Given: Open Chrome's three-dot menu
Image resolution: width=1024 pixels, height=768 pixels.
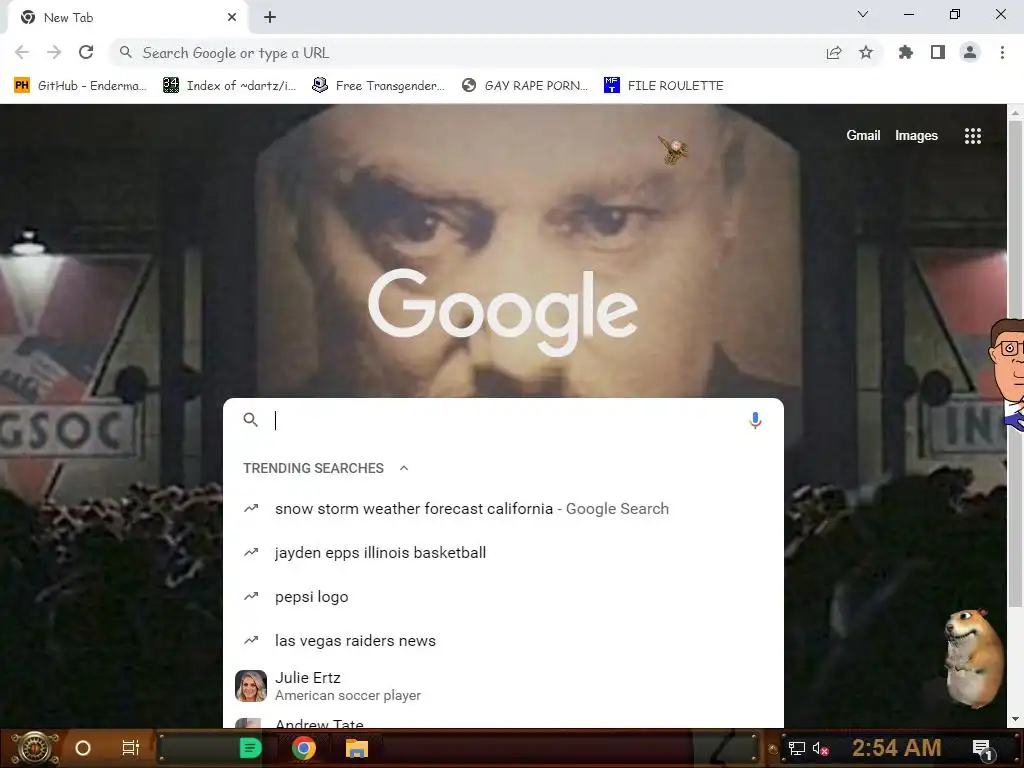Looking at the screenshot, I should pos(1002,52).
